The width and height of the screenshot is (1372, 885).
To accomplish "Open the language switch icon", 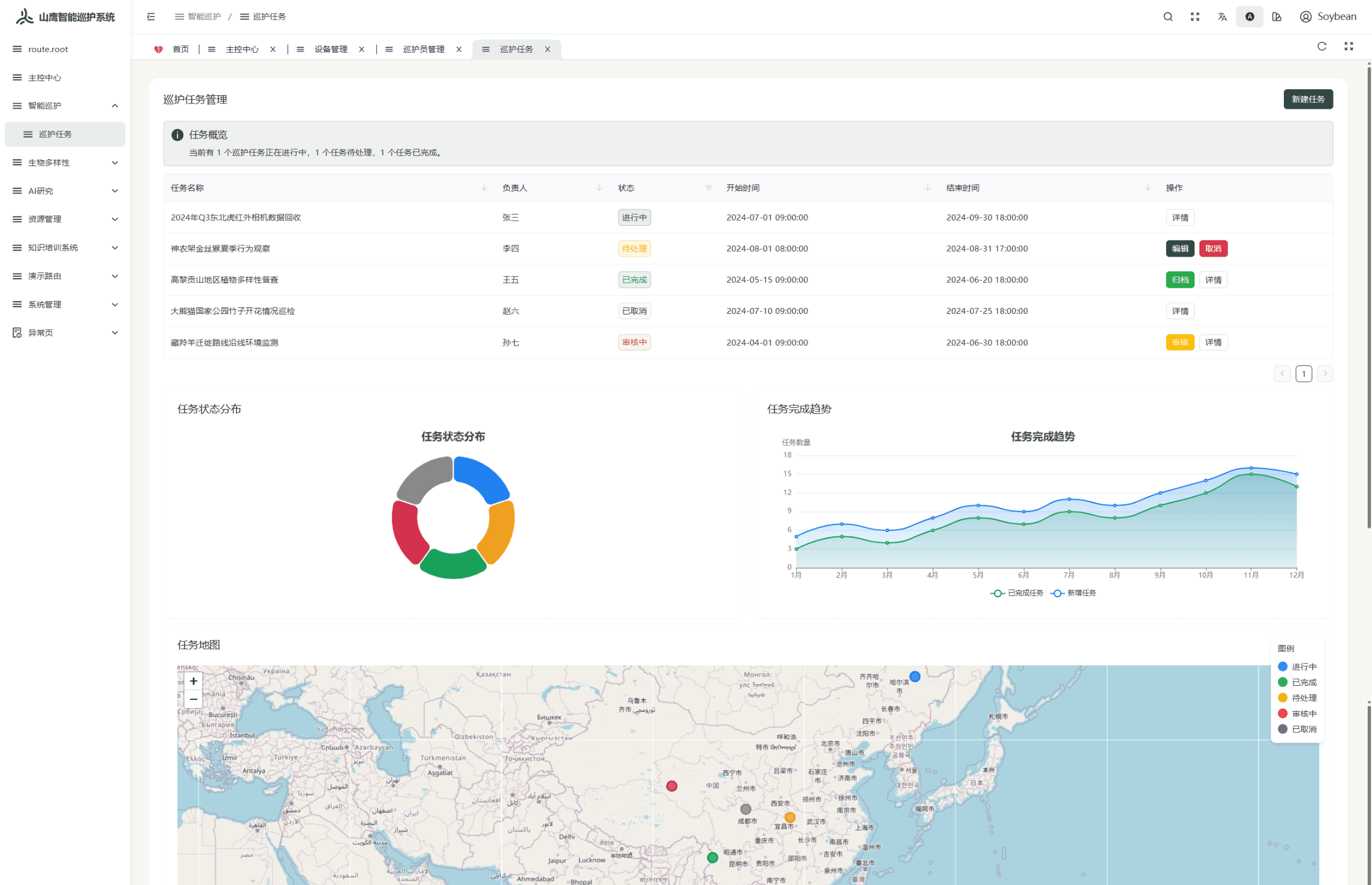I will pyautogui.click(x=1222, y=17).
